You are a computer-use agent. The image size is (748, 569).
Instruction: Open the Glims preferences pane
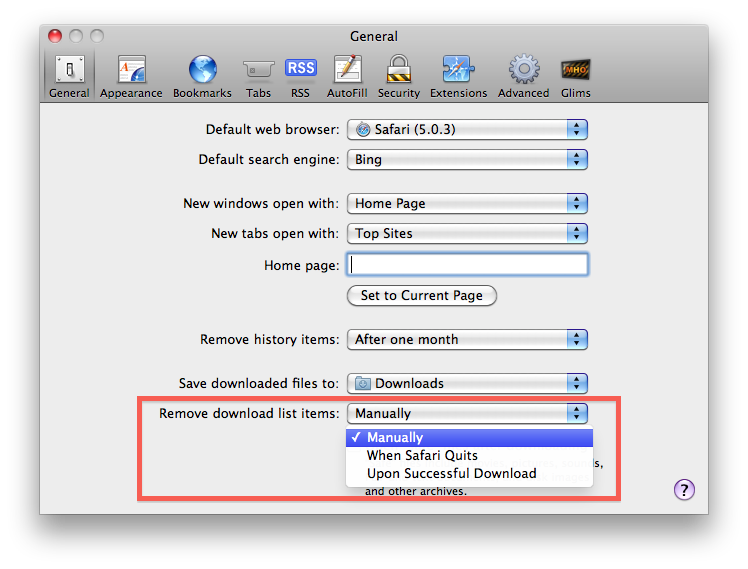[576, 76]
